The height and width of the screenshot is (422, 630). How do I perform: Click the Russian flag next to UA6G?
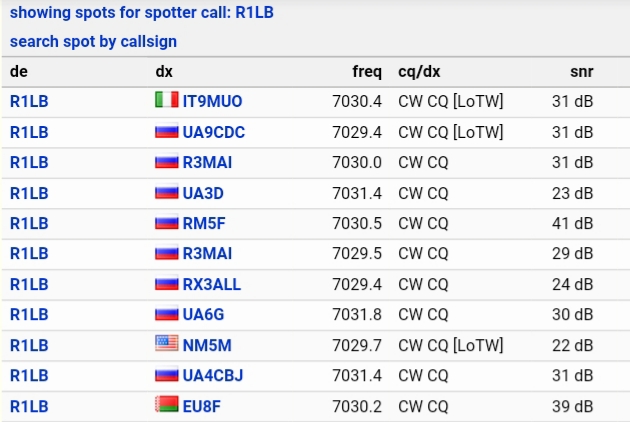point(167,313)
